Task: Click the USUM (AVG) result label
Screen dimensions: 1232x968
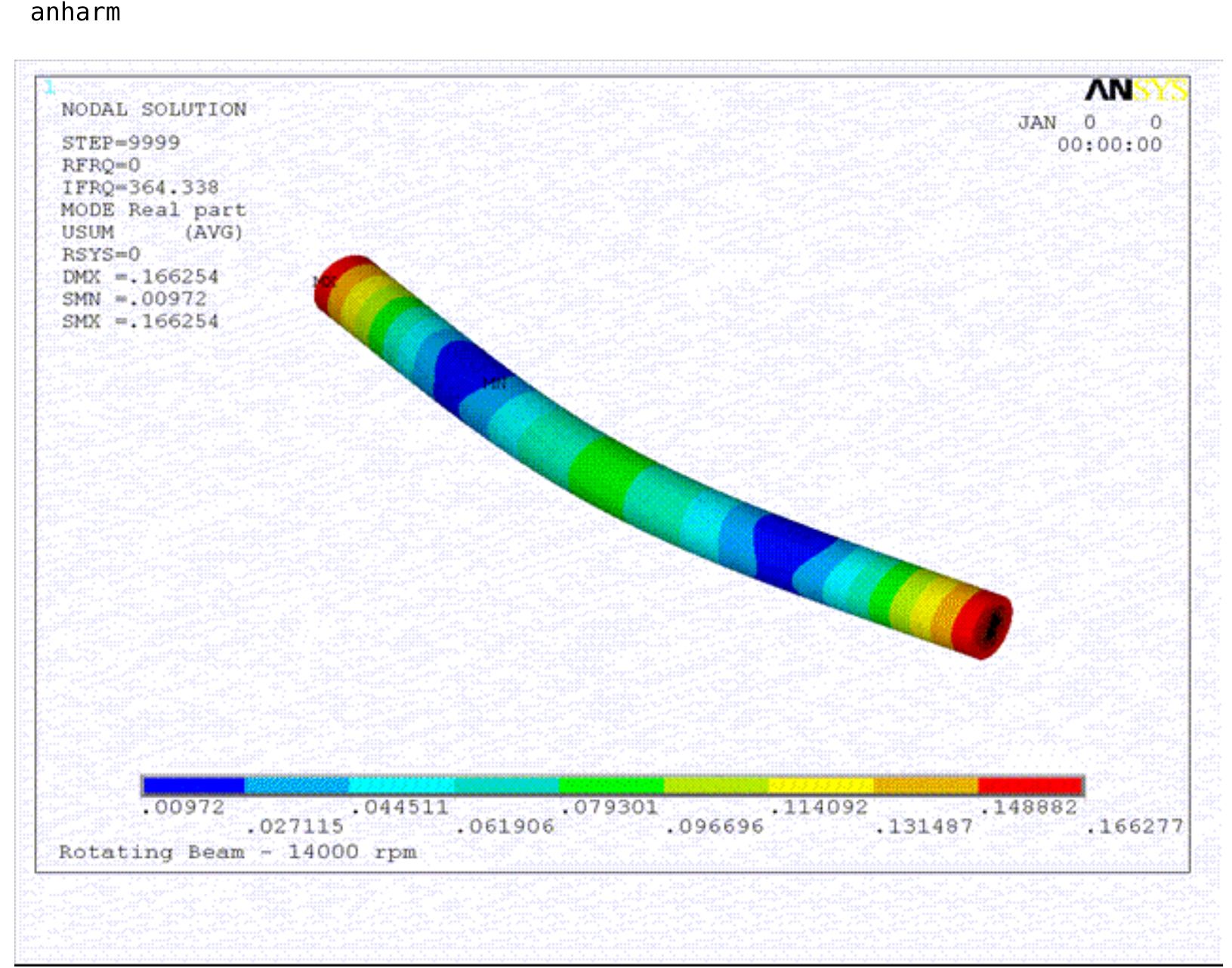Action: (x=151, y=233)
